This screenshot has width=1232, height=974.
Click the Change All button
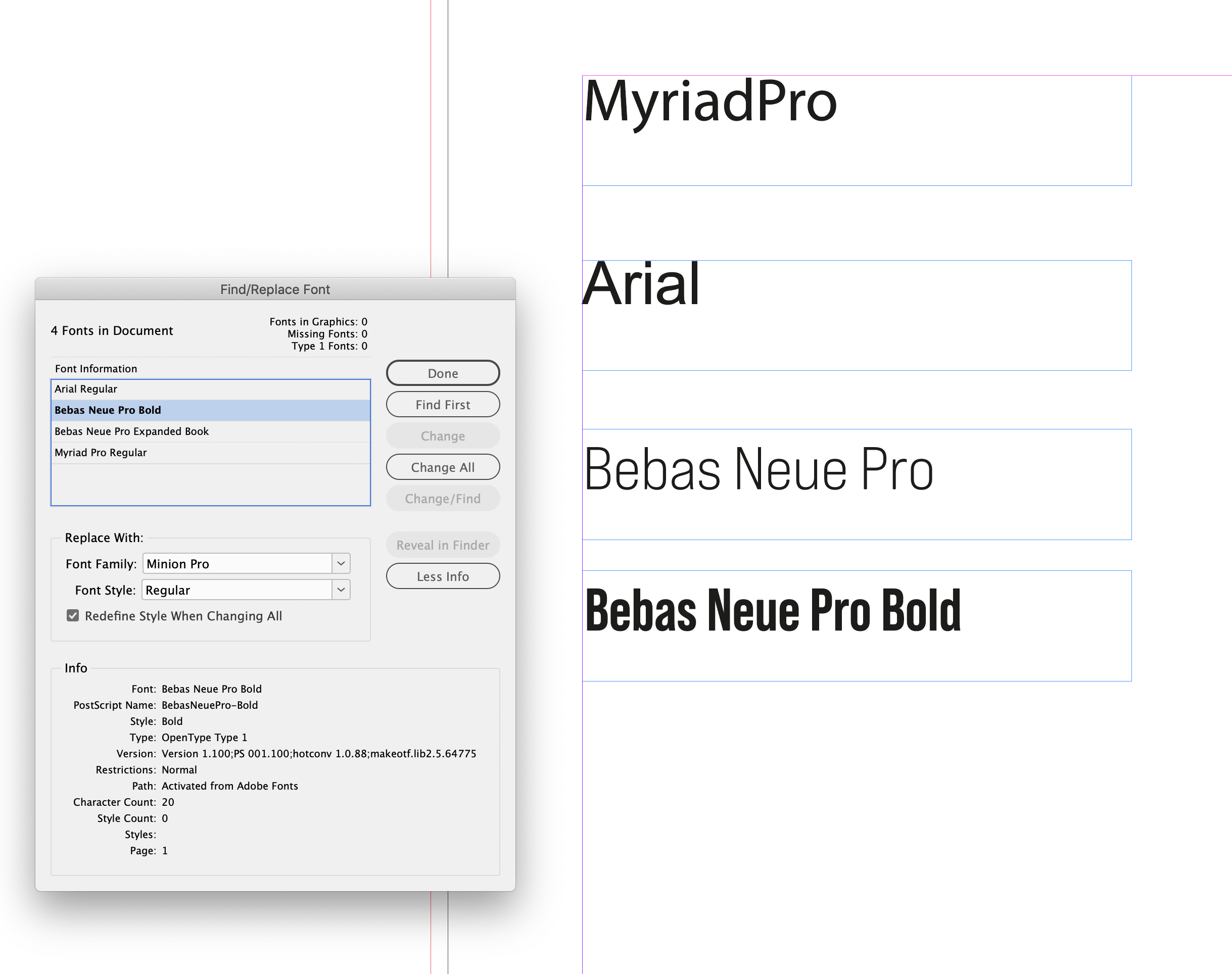click(443, 467)
